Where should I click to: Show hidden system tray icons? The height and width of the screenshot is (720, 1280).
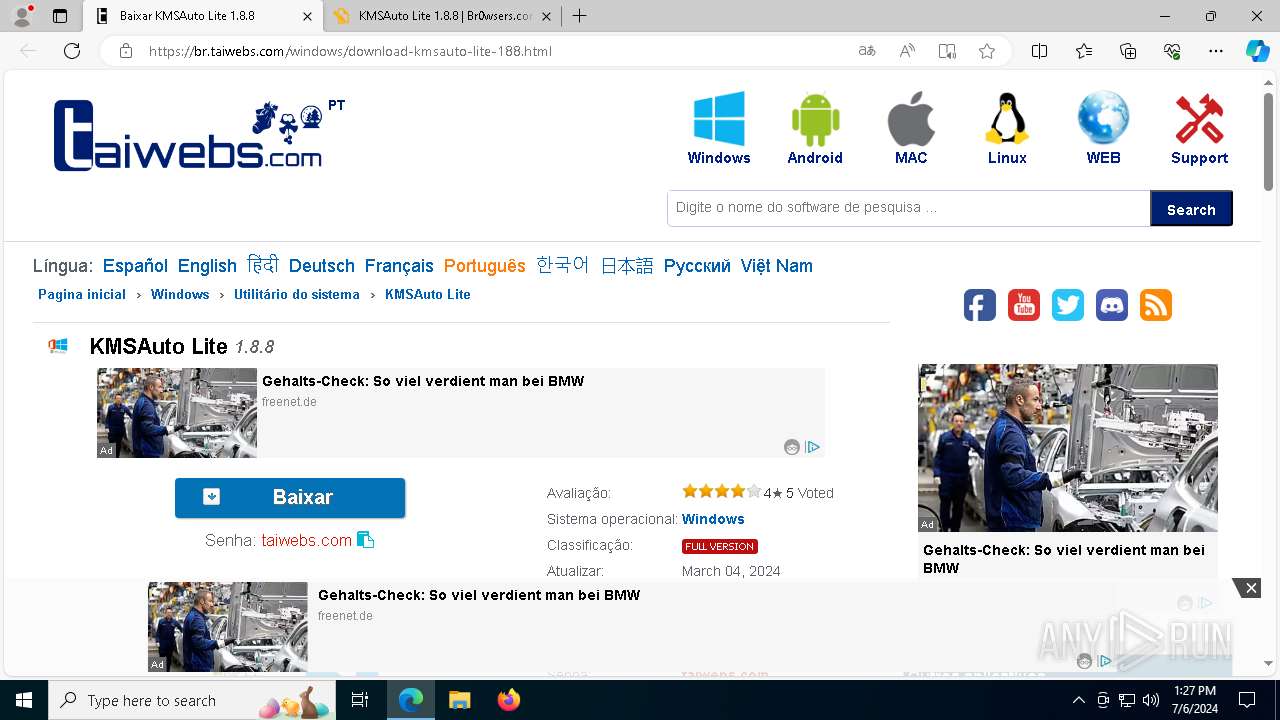click(x=1078, y=700)
